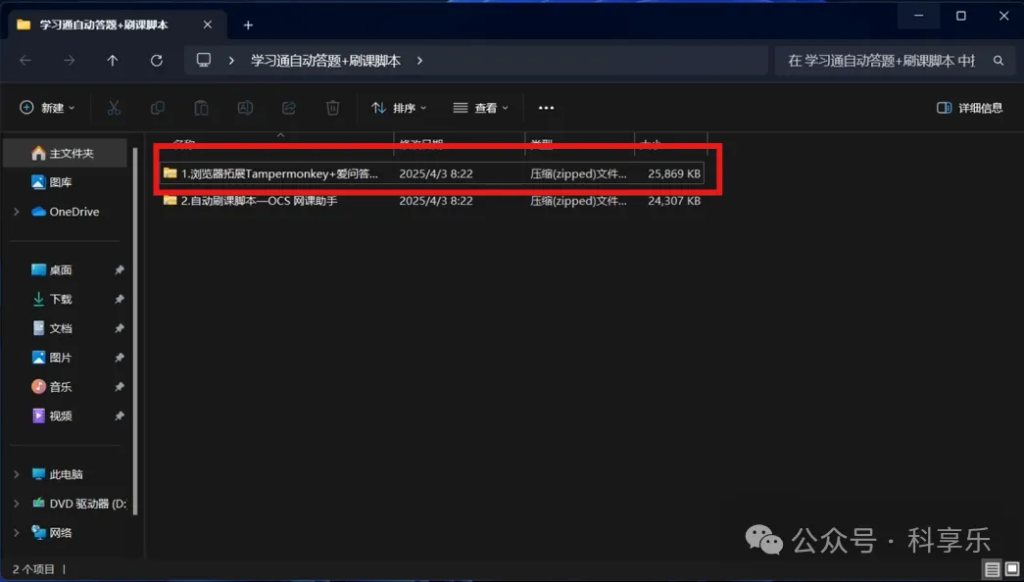Open 桌面 Desktop quick access folder
This screenshot has height=582, width=1024.
52,270
